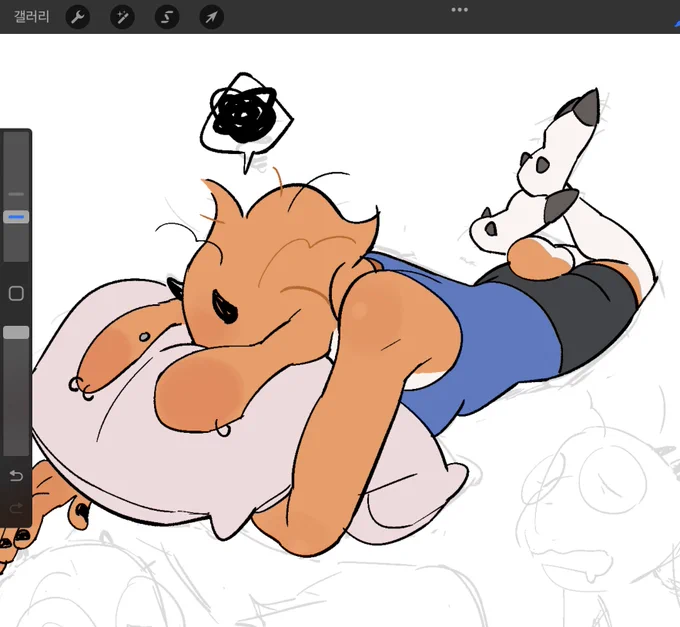
Task: Open the Adjustments magic wand menu
Action: 122,17
